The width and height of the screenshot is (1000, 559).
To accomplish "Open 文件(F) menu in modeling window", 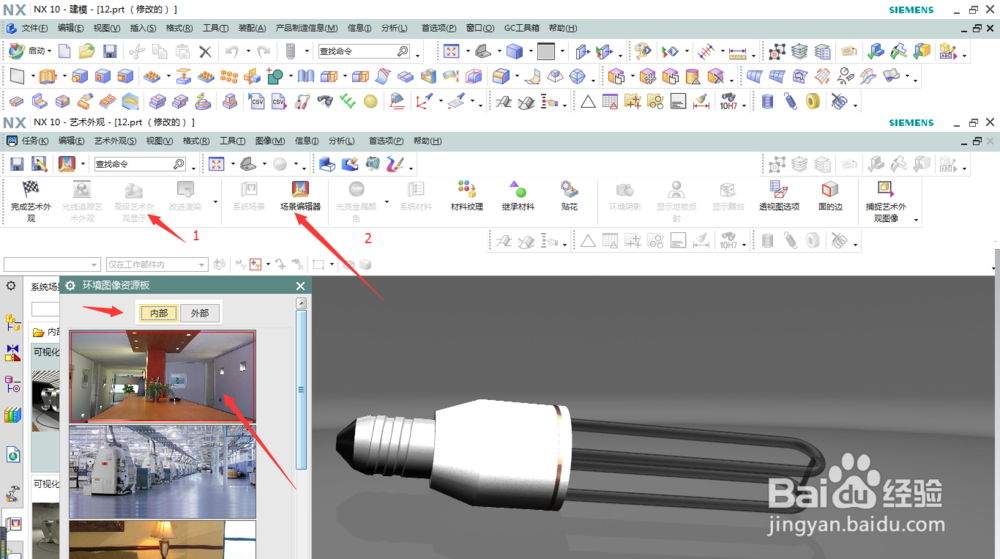I will [x=34, y=28].
